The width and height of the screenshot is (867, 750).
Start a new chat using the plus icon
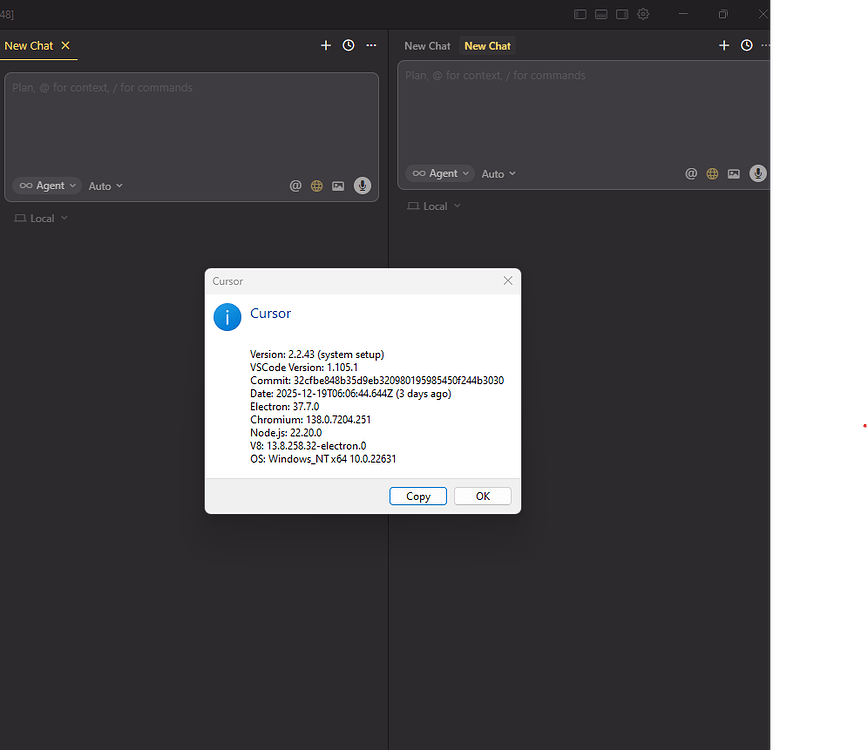326,45
